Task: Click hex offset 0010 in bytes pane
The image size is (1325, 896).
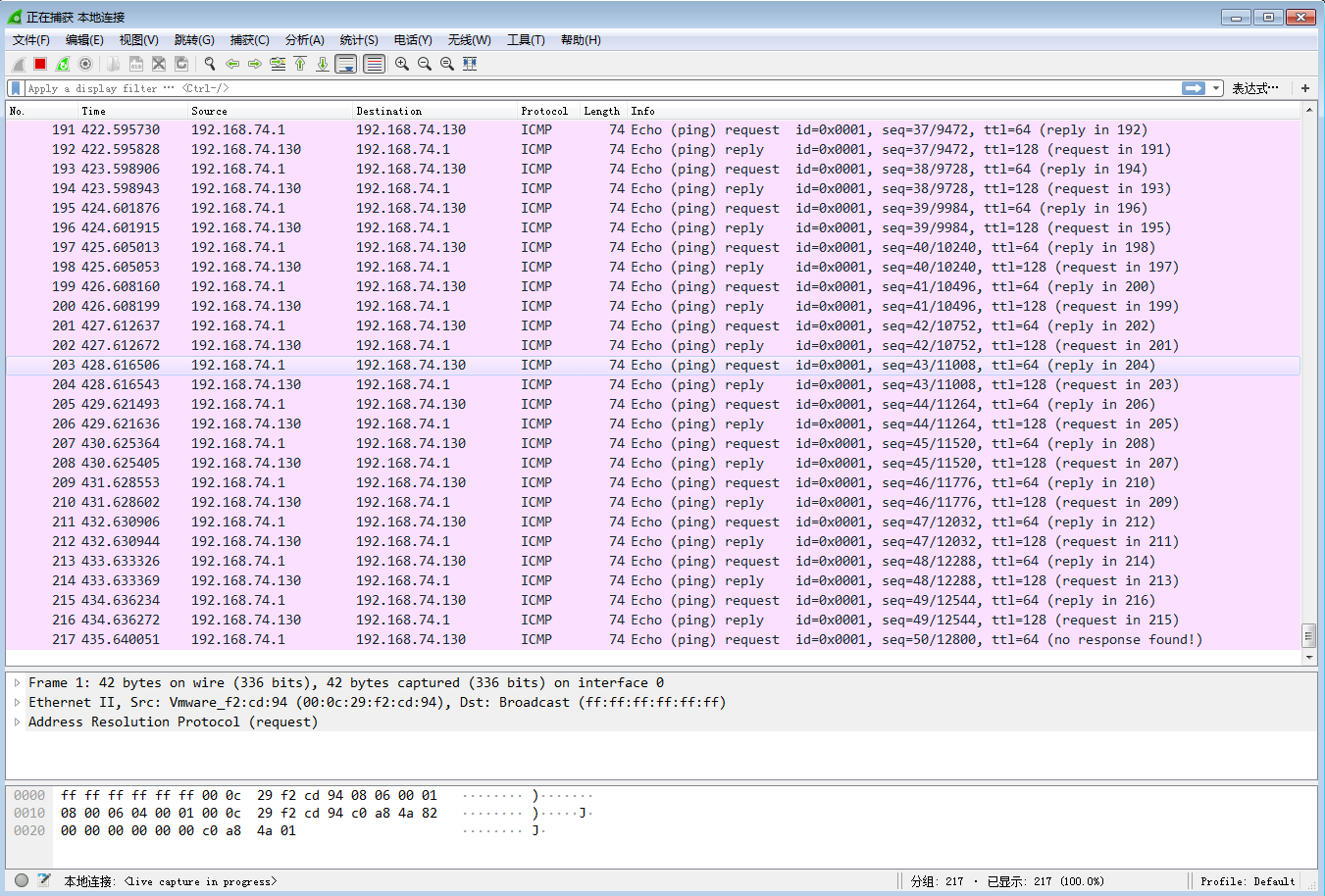Action: pyautogui.click(x=29, y=813)
